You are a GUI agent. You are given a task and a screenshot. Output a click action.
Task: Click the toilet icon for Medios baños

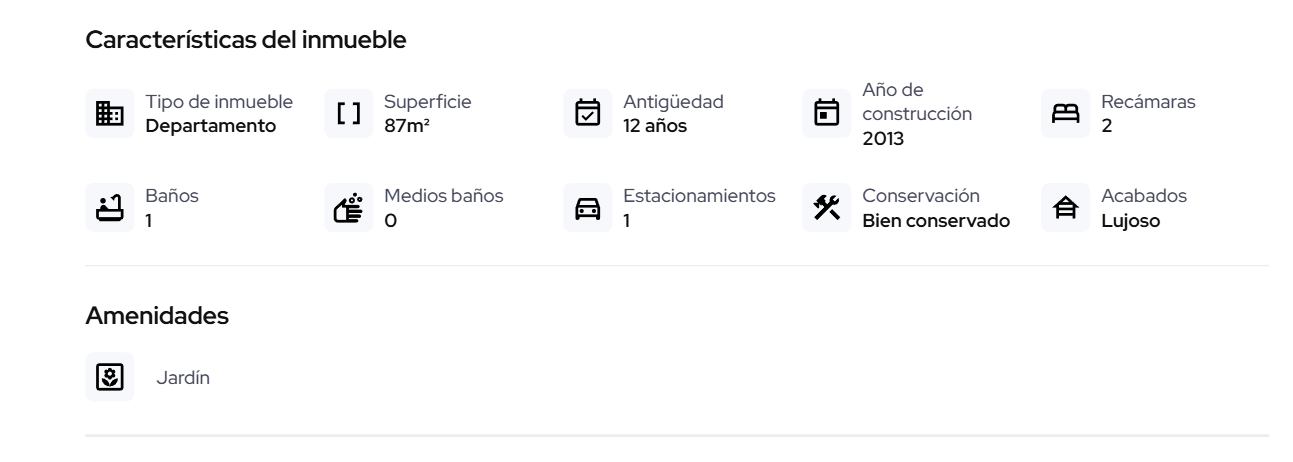coord(348,208)
